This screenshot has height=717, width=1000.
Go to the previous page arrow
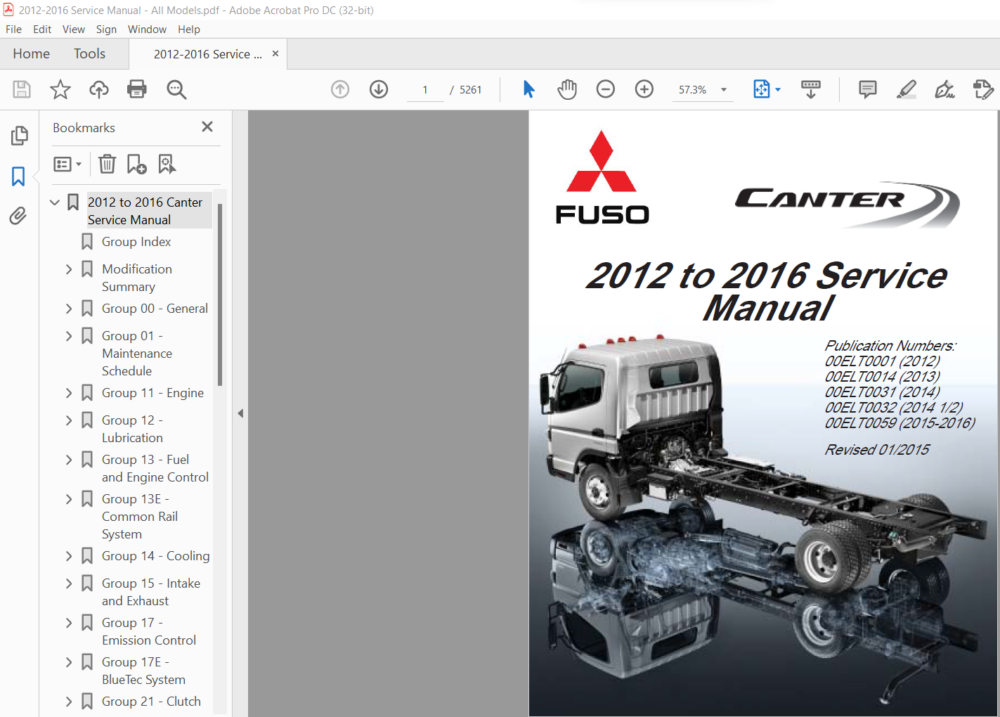(340, 89)
